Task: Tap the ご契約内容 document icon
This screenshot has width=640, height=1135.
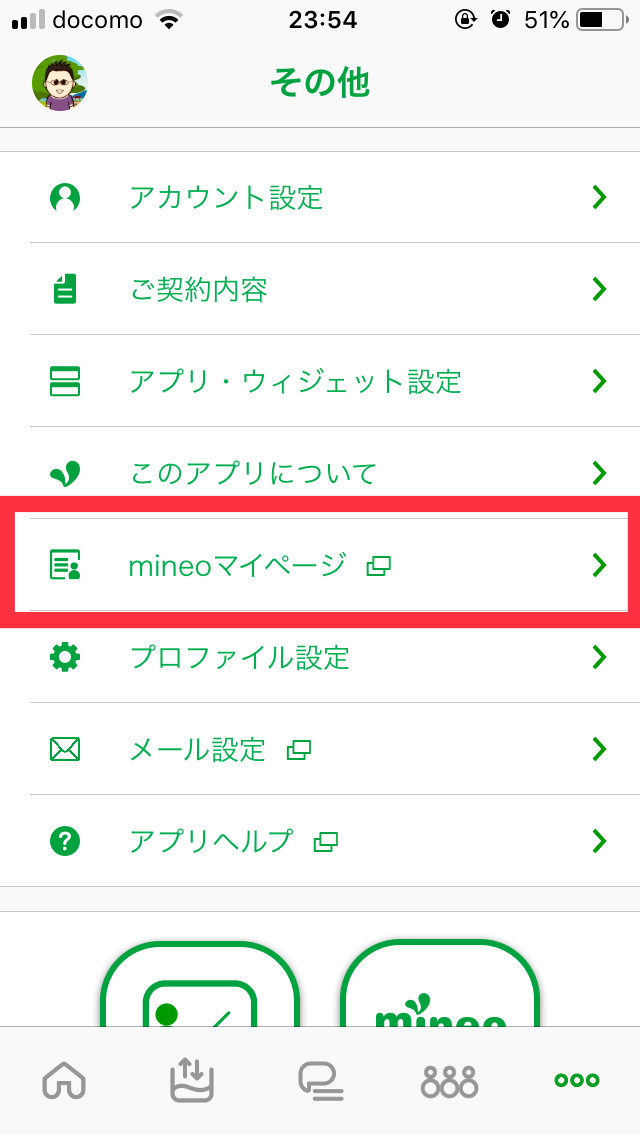Action: point(65,289)
